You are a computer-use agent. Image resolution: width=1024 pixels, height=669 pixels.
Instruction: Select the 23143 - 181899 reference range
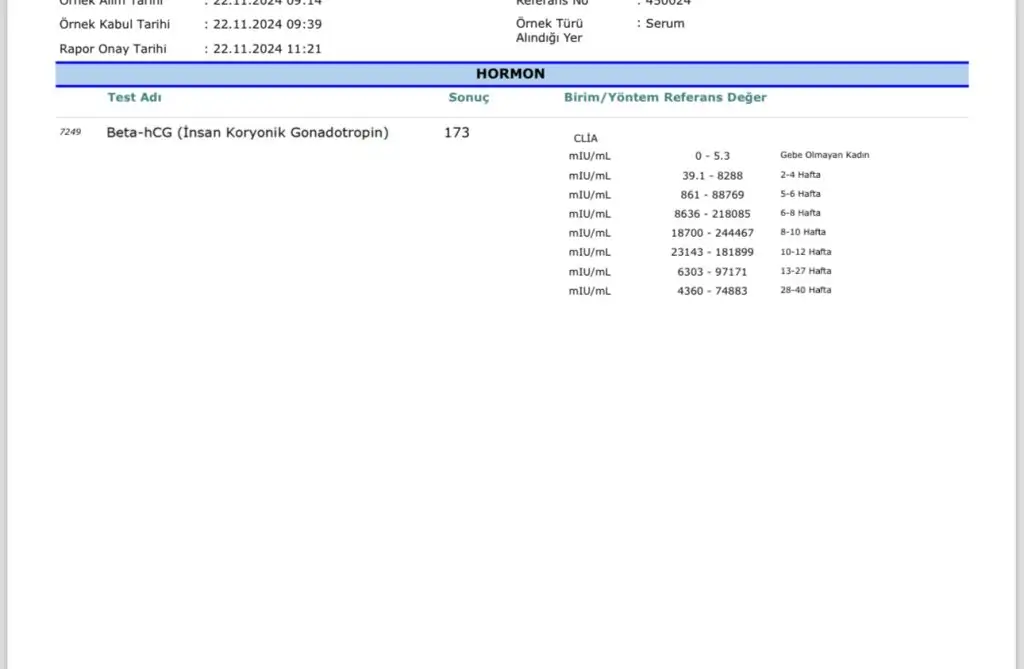tap(712, 252)
